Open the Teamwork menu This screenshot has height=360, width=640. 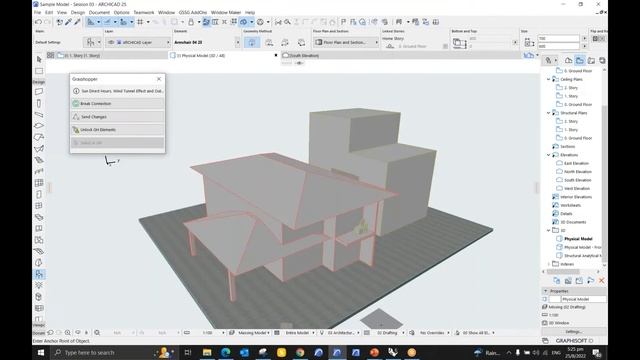(144, 13)
